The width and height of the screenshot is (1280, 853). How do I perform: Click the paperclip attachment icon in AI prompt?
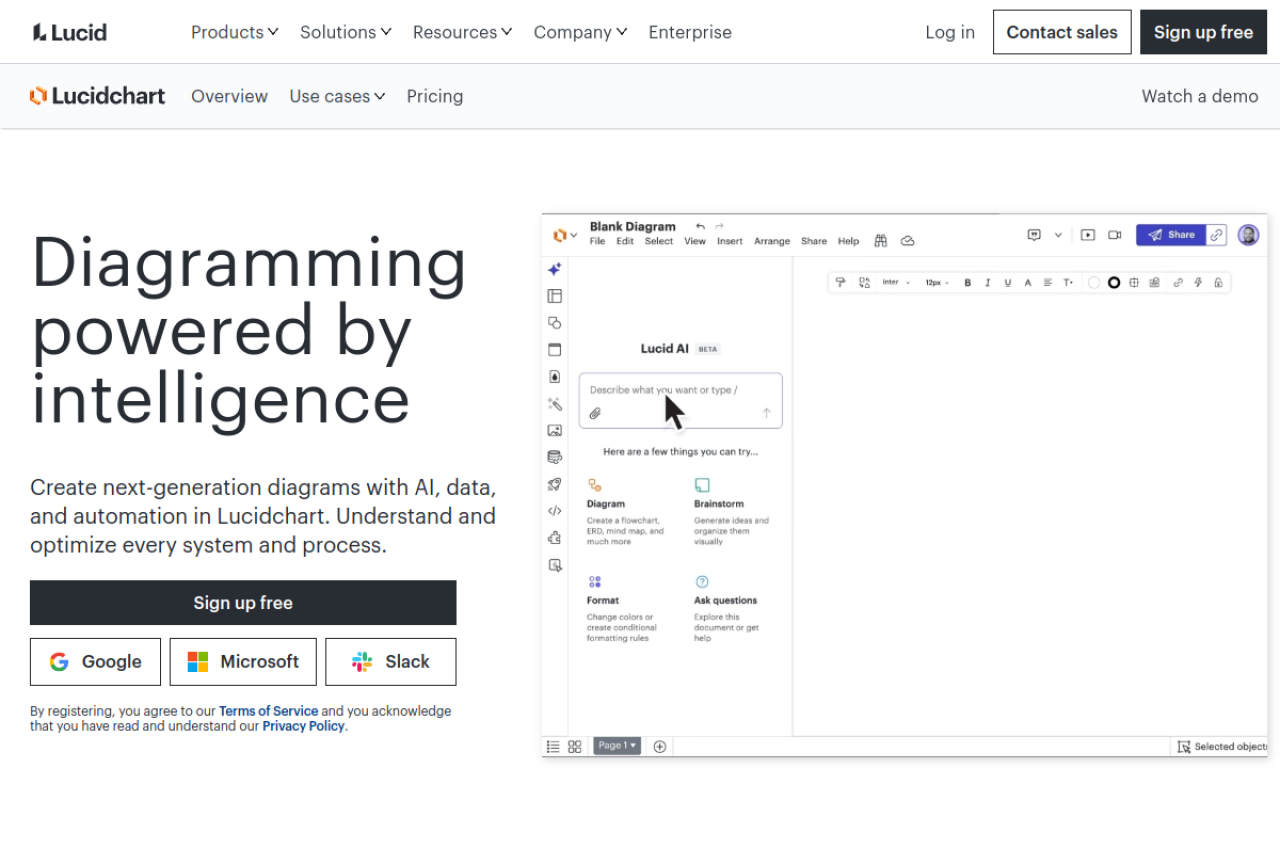(x=595, y=413)
